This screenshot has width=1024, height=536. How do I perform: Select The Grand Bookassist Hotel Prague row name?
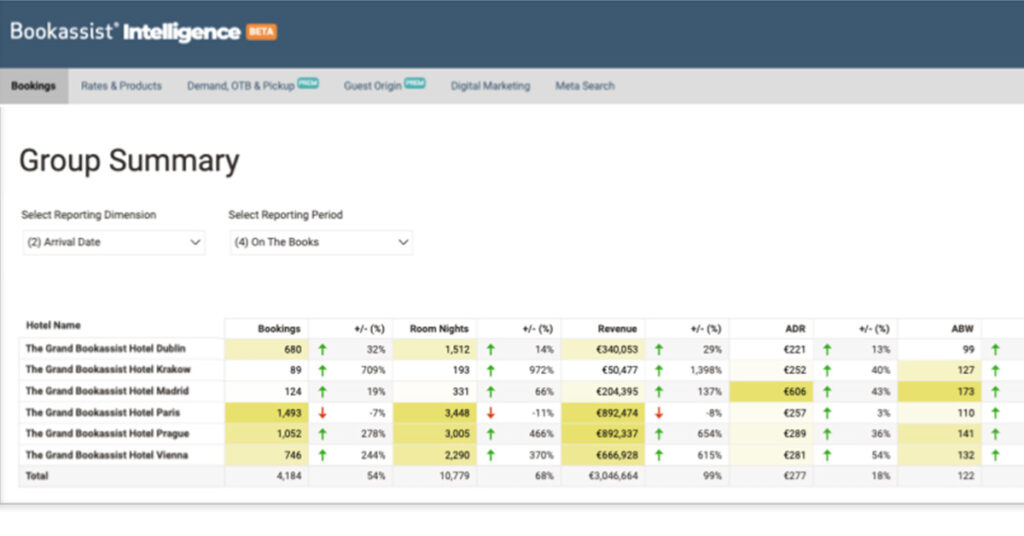pyautogui.click(x=107, y=434)
